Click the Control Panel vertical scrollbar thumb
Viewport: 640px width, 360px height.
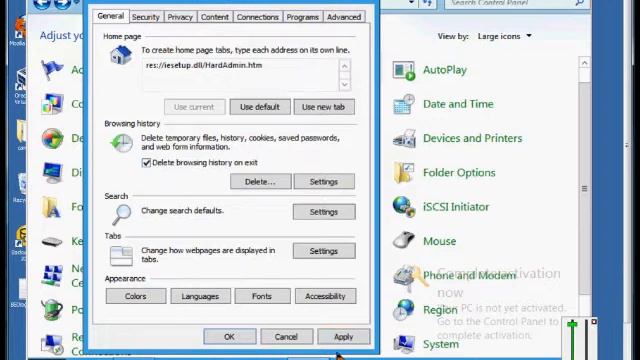[x=584, y=188]
